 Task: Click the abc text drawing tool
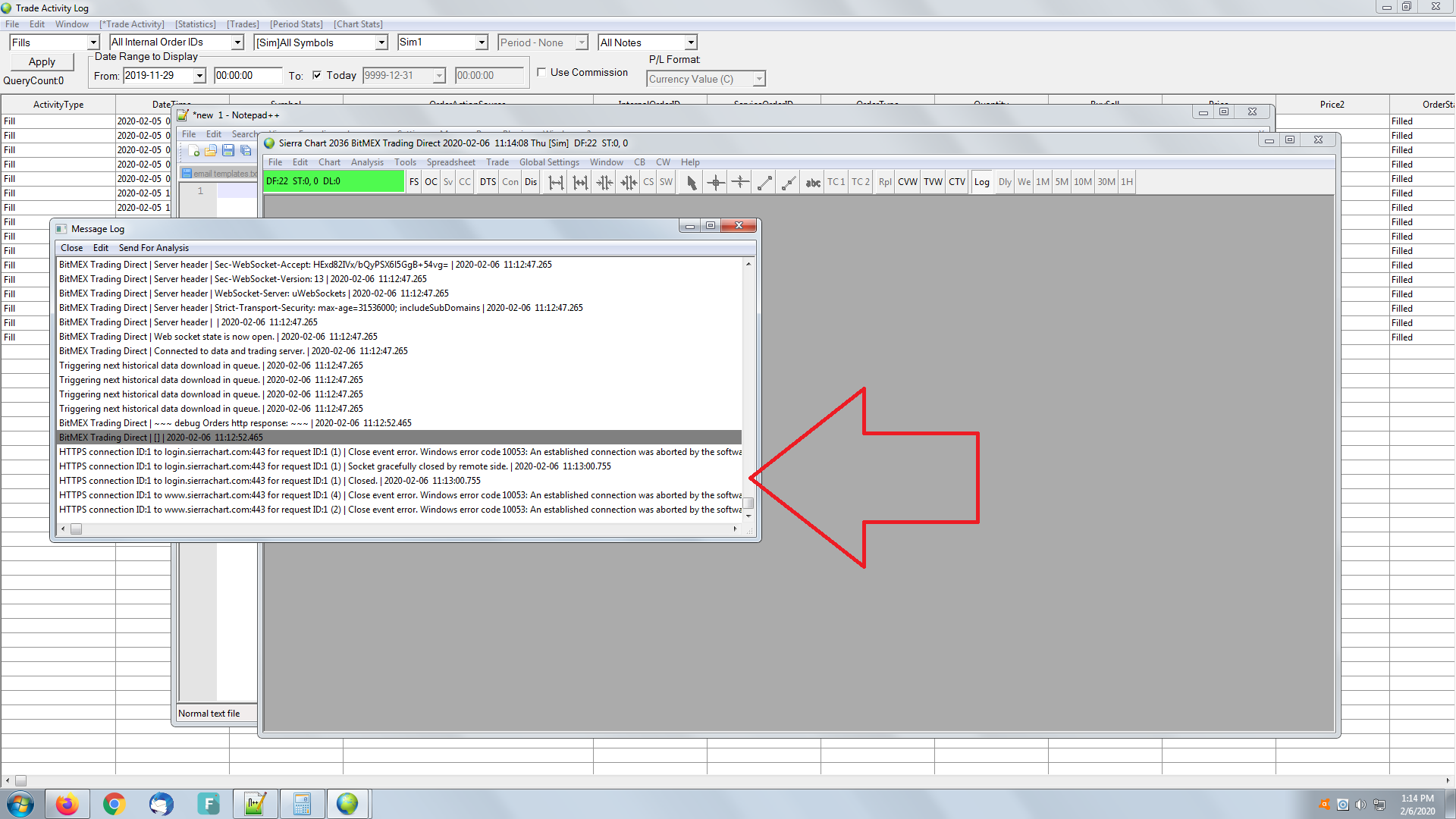813,182
